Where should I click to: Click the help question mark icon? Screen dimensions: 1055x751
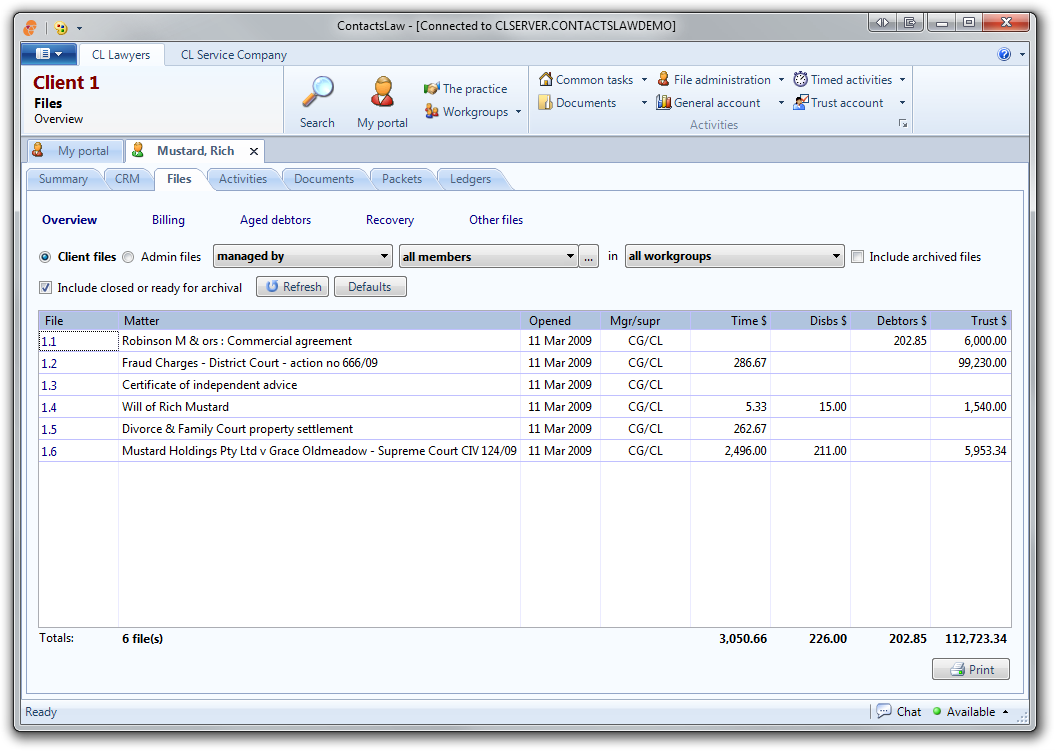[x=1004, y=55]
